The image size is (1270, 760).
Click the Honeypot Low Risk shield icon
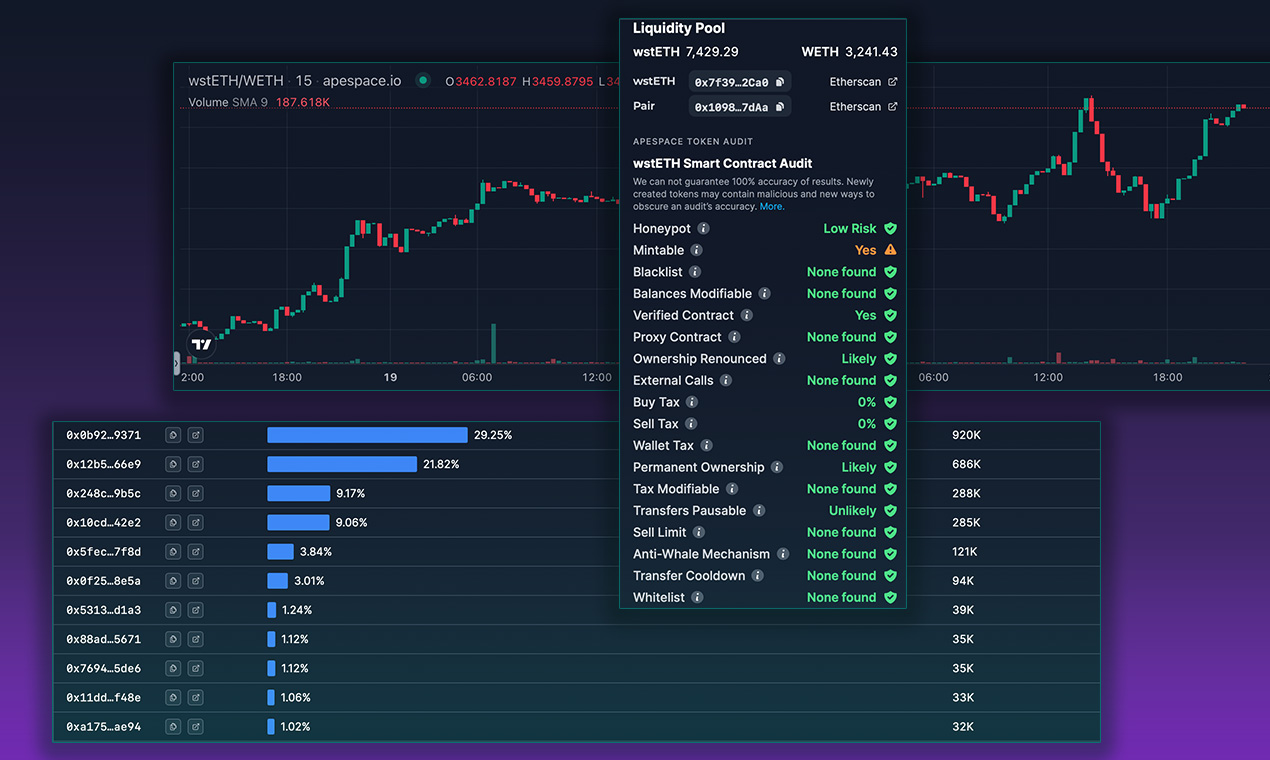890,229
